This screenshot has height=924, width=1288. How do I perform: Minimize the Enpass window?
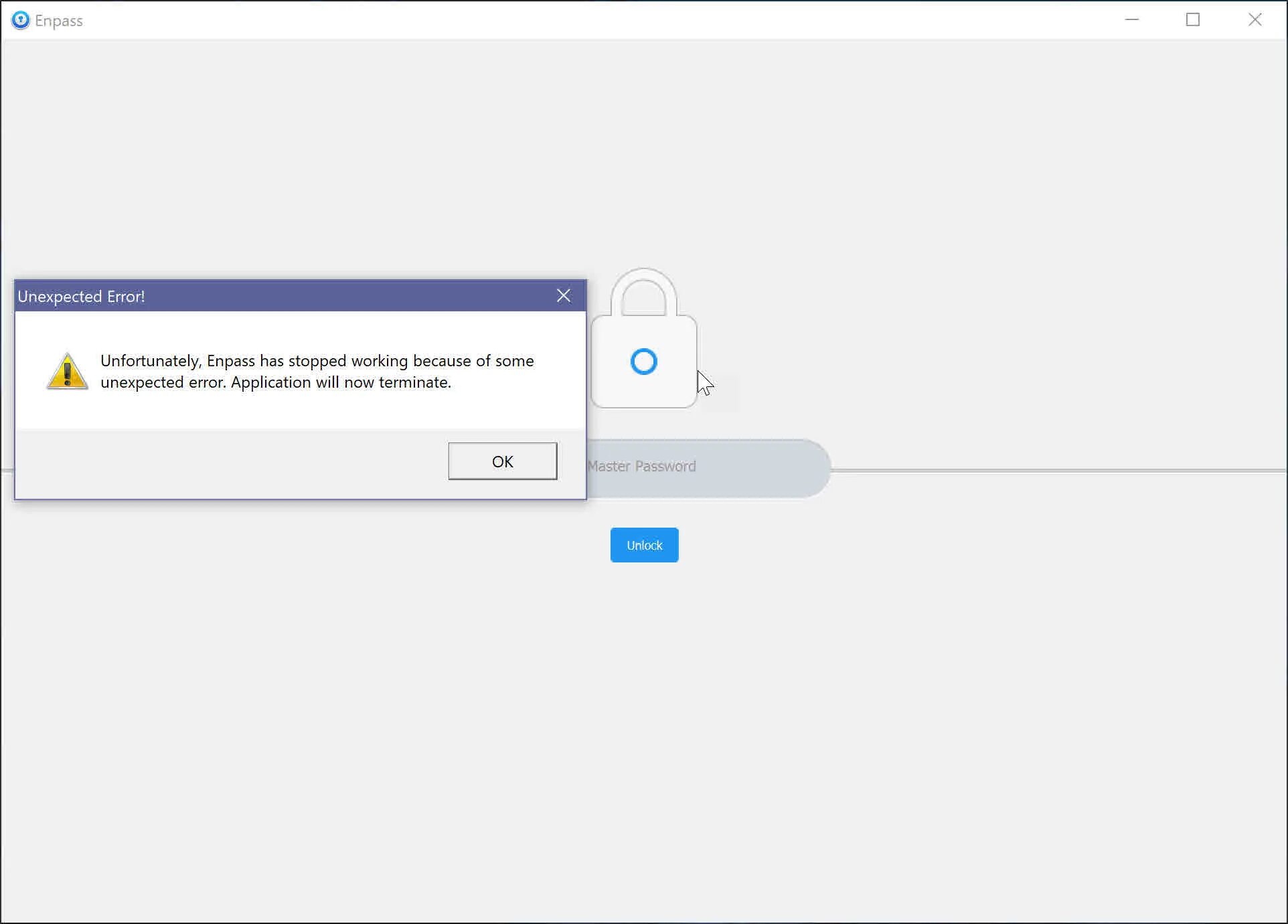[1132, 19]
